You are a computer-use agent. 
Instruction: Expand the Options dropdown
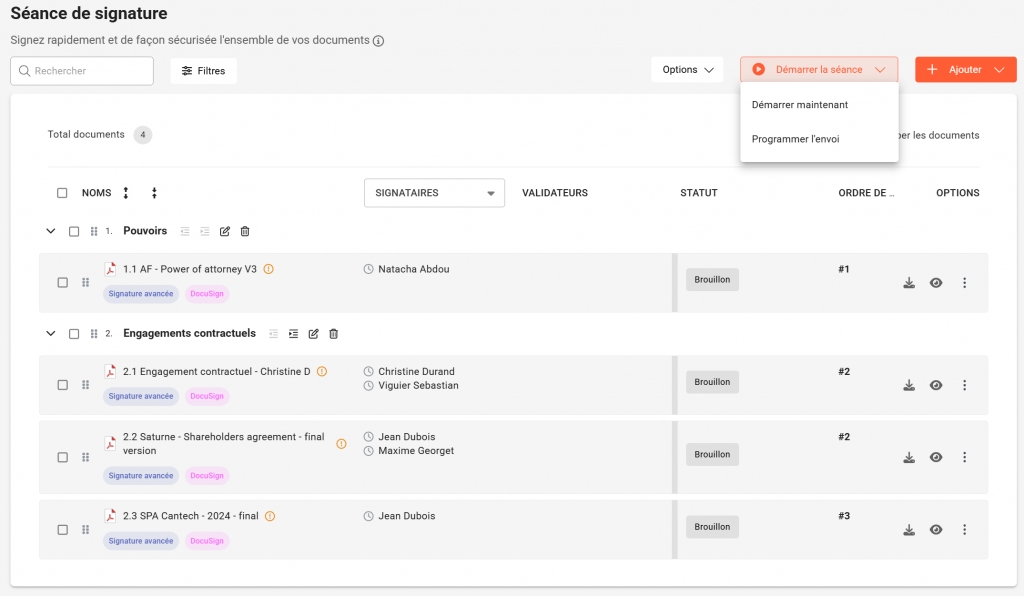point(691,70)
